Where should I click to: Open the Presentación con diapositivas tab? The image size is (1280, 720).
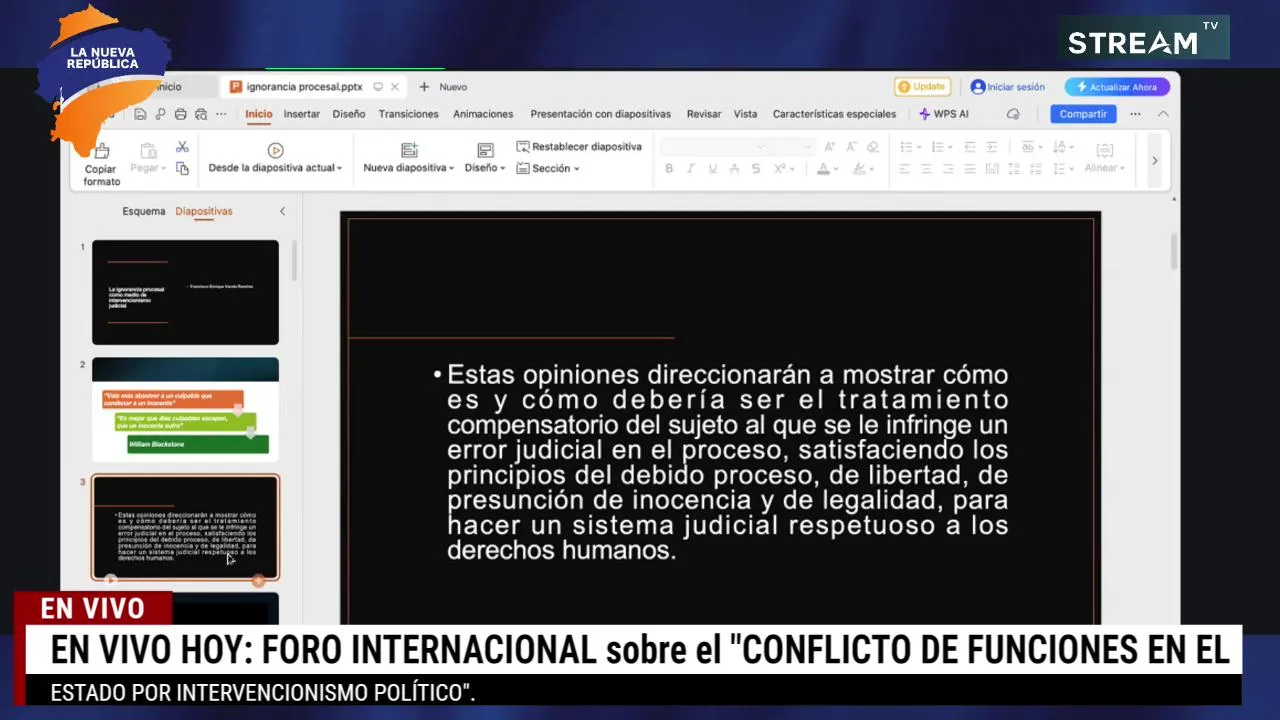[600, 114]
